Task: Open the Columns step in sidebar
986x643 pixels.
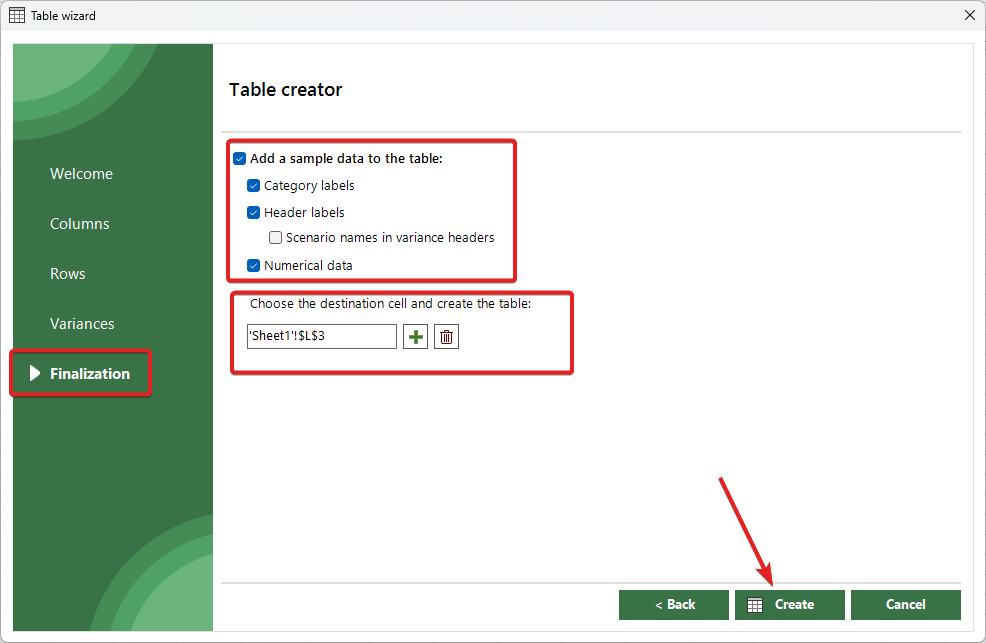Action: click(x=80, y=224)
